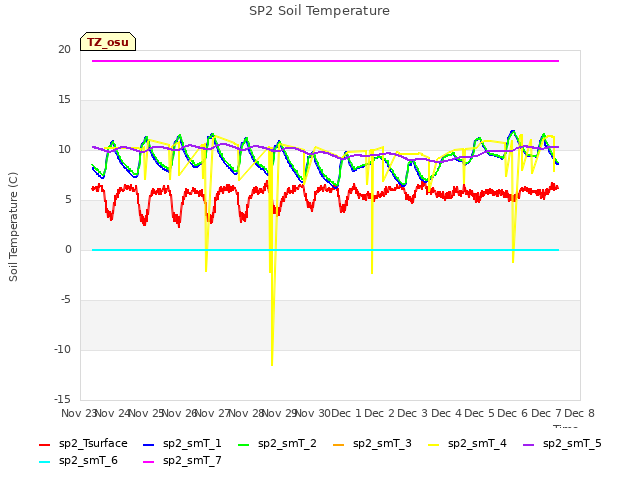640x480 pixels.
Task: Click the -15 y-axis tick label
Action: coord(62,399)
